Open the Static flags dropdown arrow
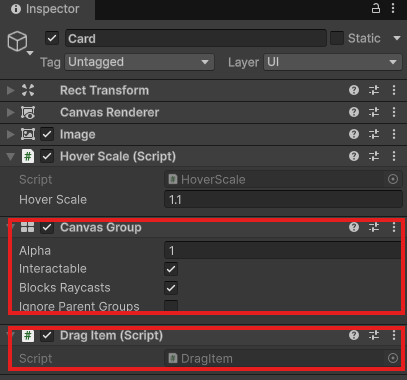The height and width of the screenshot is (380, 407). (397, 38)
